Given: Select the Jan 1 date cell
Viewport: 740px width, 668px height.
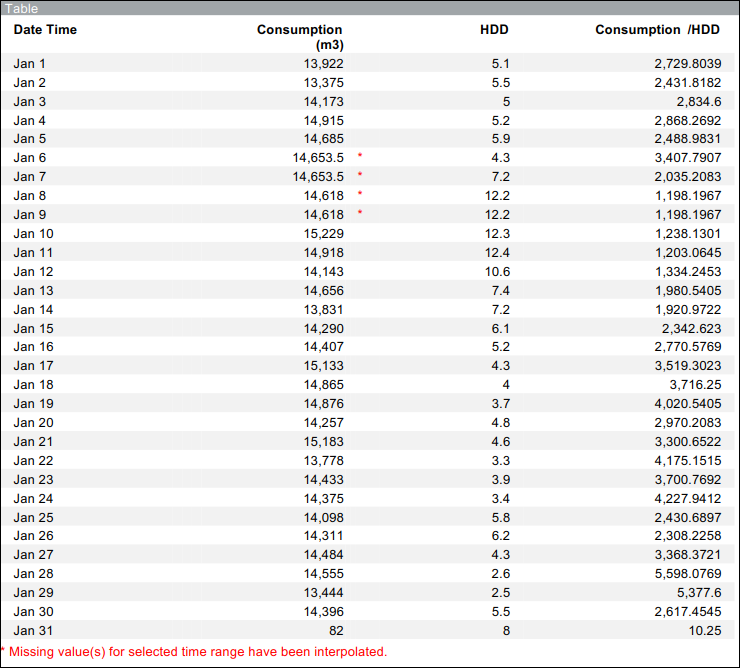Looking at the screenshot, I should click(x=30, y=64).
